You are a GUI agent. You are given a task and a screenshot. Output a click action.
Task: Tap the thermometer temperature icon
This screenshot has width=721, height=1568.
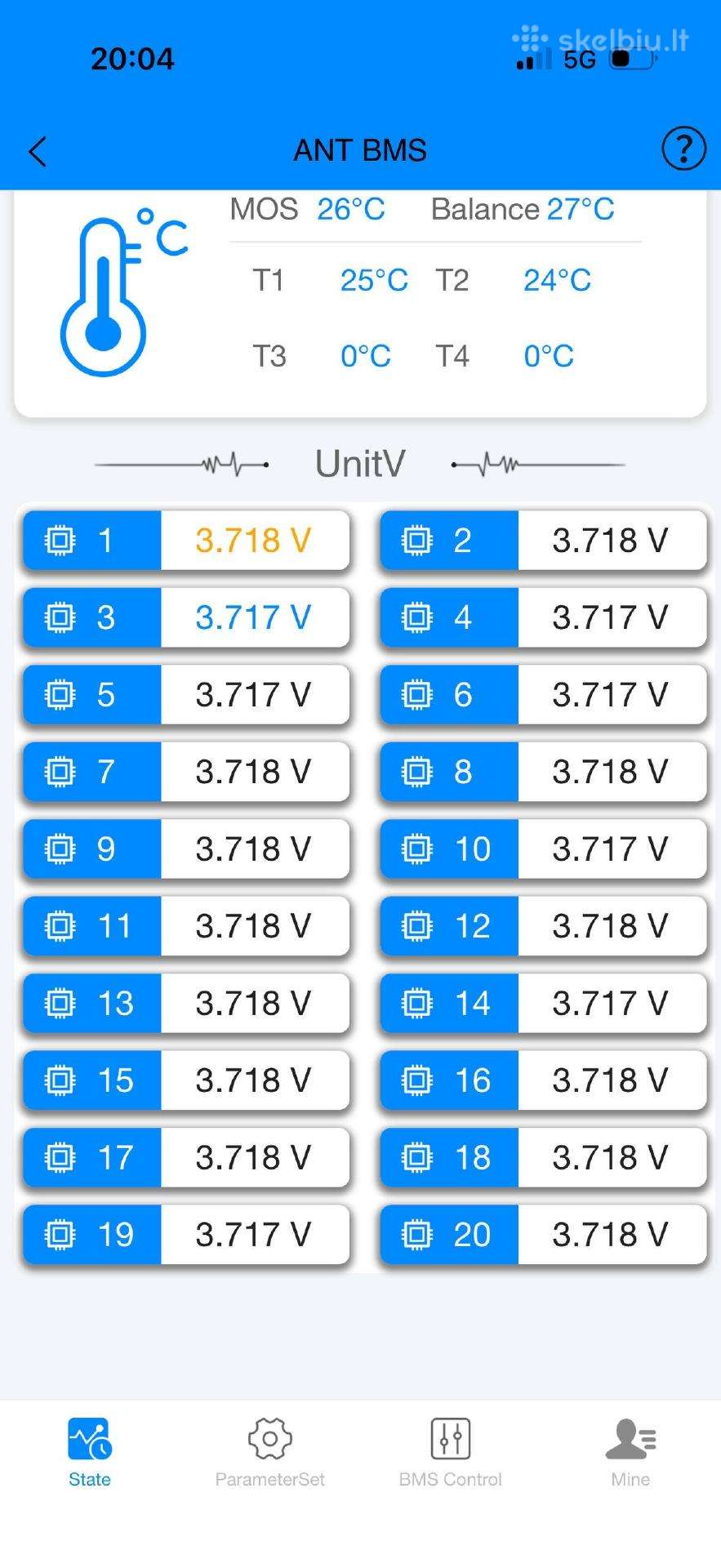coord(122,292)
